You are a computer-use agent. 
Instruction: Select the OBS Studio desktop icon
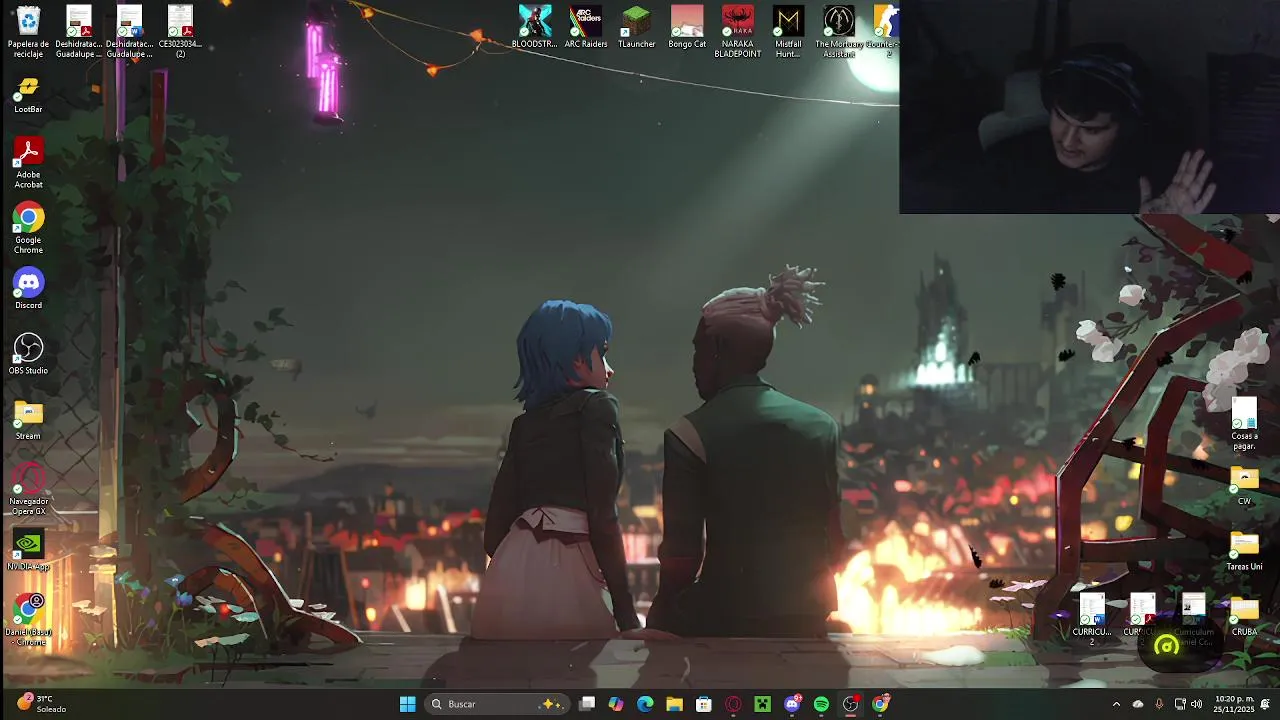(28, 355)
